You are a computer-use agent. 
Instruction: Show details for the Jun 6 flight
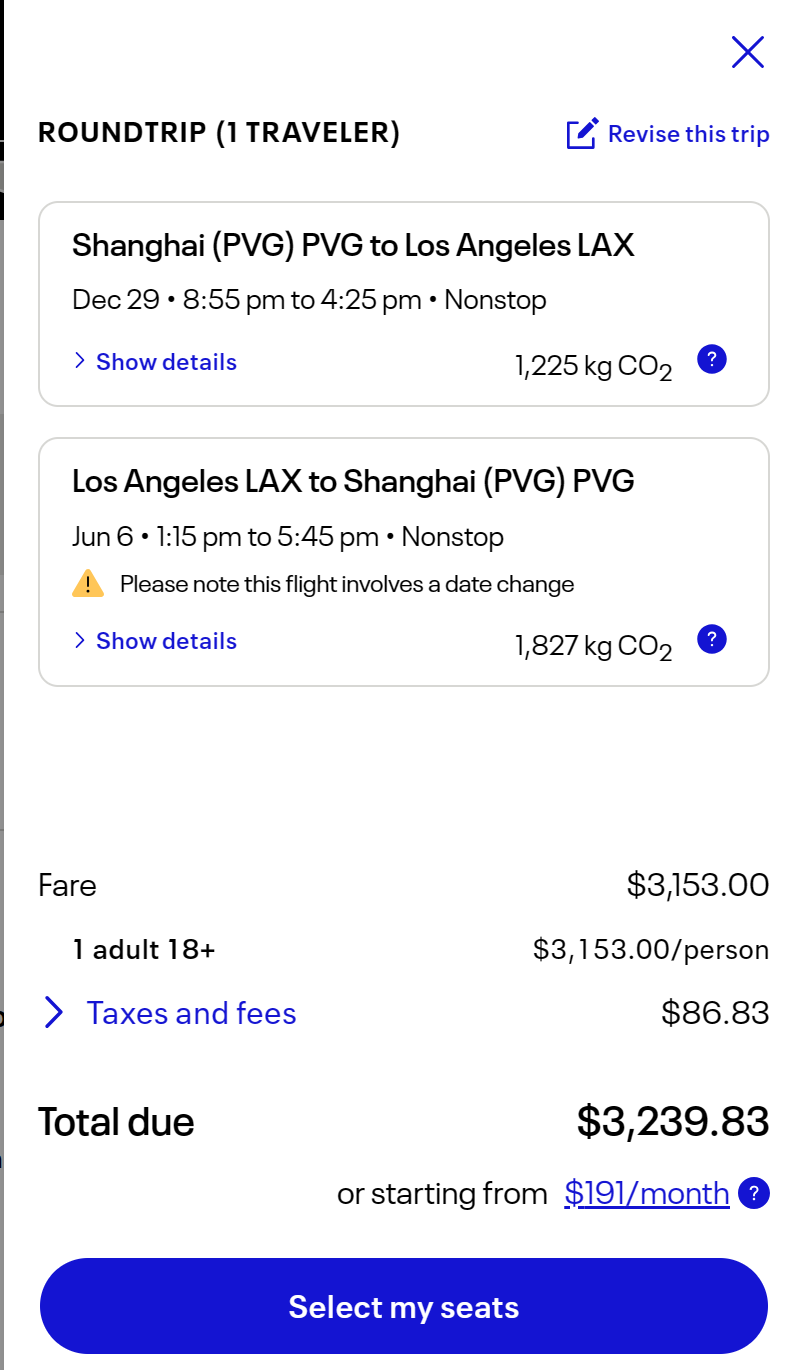pos(166,641)
